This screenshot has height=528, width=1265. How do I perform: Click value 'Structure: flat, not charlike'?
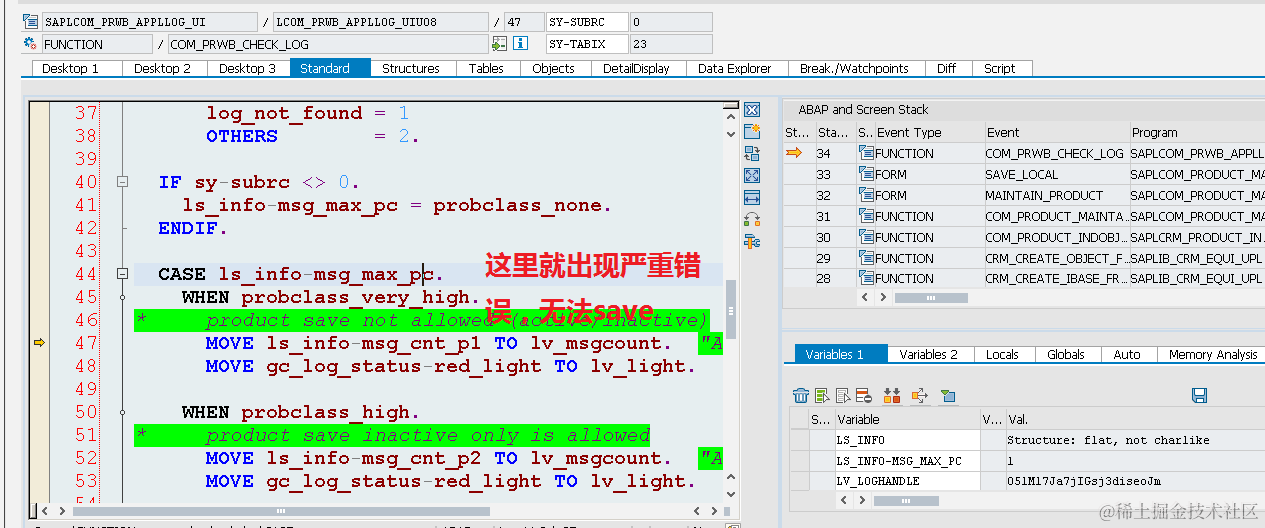(x=1108, y=440)
